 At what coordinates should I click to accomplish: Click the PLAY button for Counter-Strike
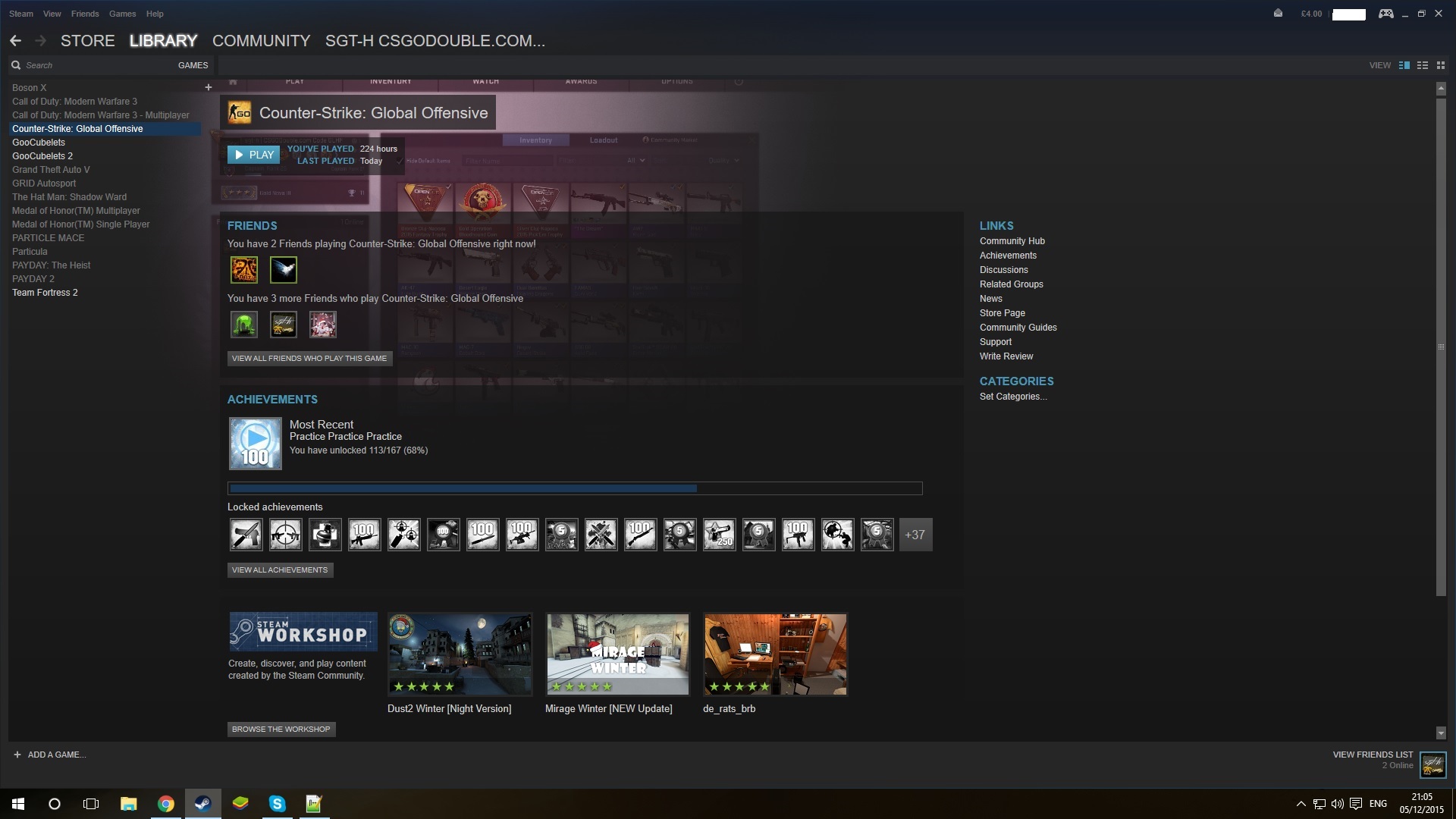[x=254, y=155]
